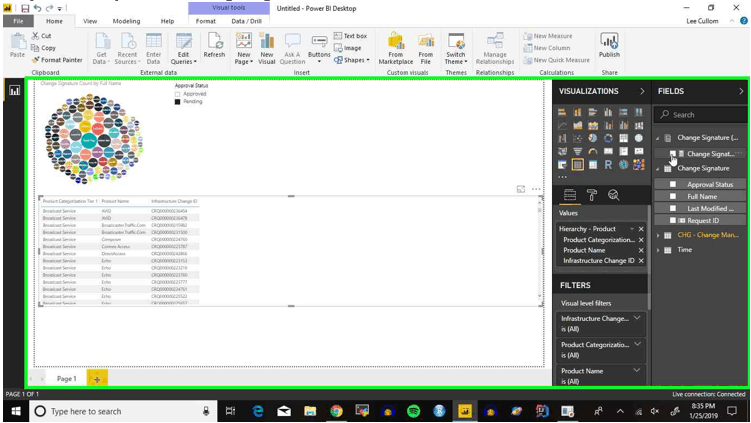This screenshot has height=423, width=751.
Task: Open the Format visual tools tab
Action: [205, 21]
